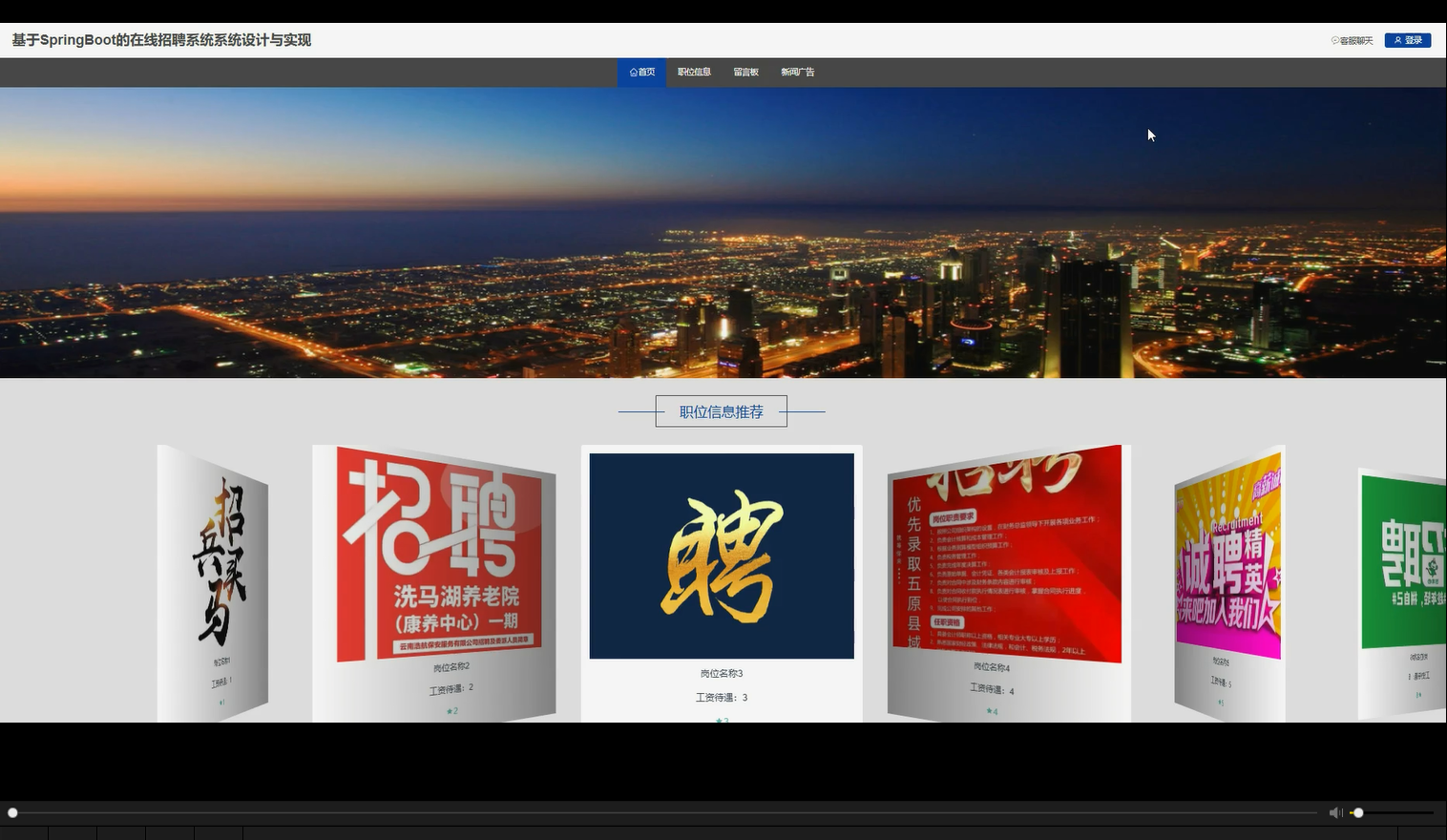Mute the video with the speaker icon
Image resolution: width=1447 pixels, height=840 pixels.
click(x=1335, y=812)
